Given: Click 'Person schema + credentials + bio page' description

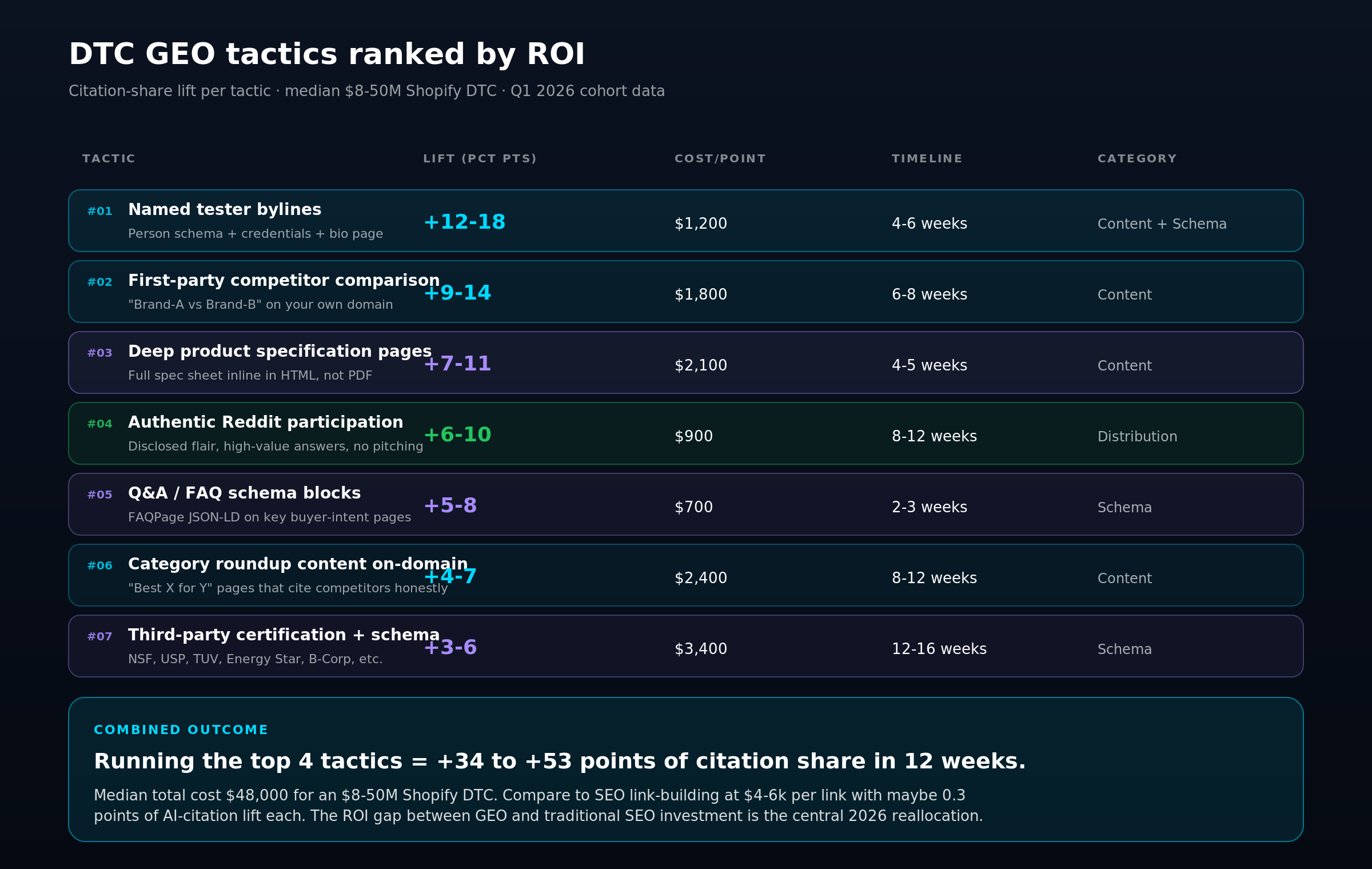Looking at the screenshot, I should [256, 234].
